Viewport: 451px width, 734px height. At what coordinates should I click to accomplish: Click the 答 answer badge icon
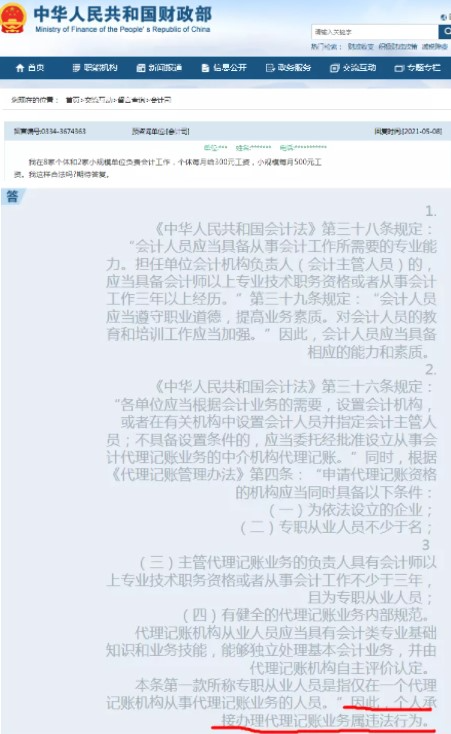pyautogui.click(x=13, y=196)
